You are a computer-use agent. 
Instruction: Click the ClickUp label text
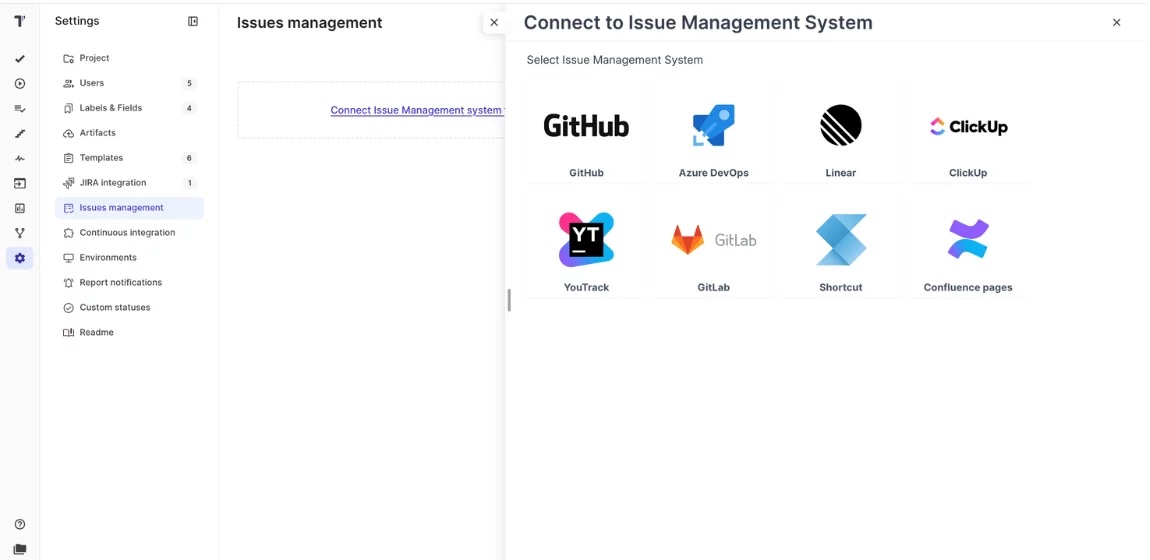point(968,173)
